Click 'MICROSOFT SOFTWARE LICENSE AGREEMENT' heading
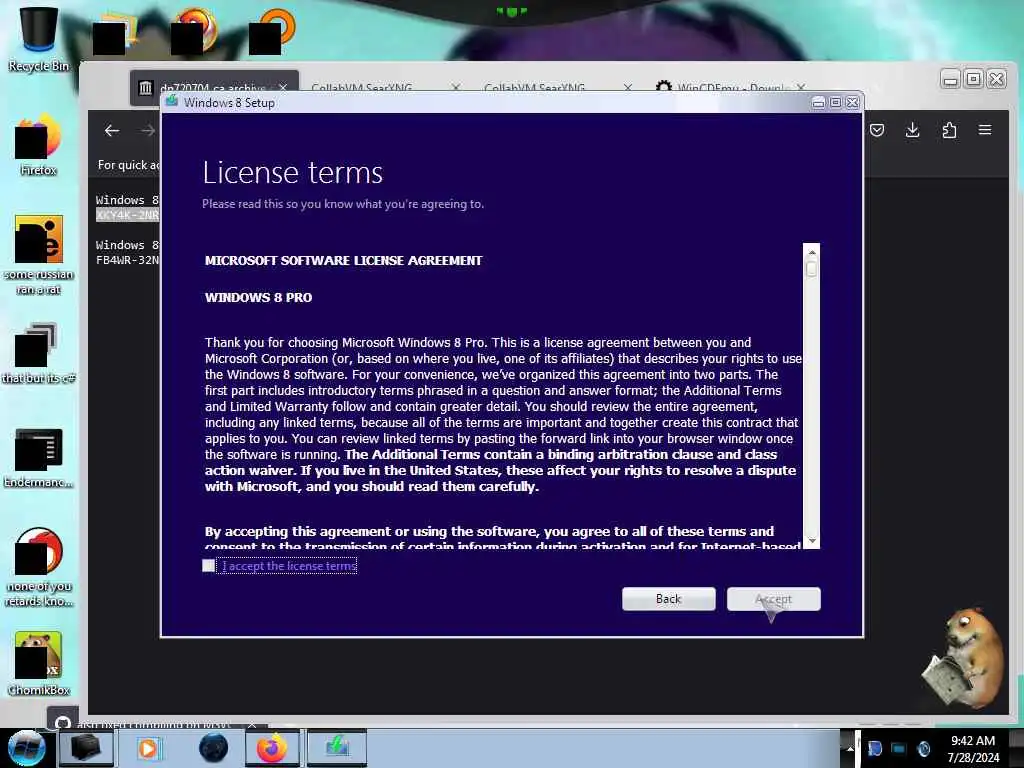Viewport: 1024px width, 768px height. [x=344, y=261]
